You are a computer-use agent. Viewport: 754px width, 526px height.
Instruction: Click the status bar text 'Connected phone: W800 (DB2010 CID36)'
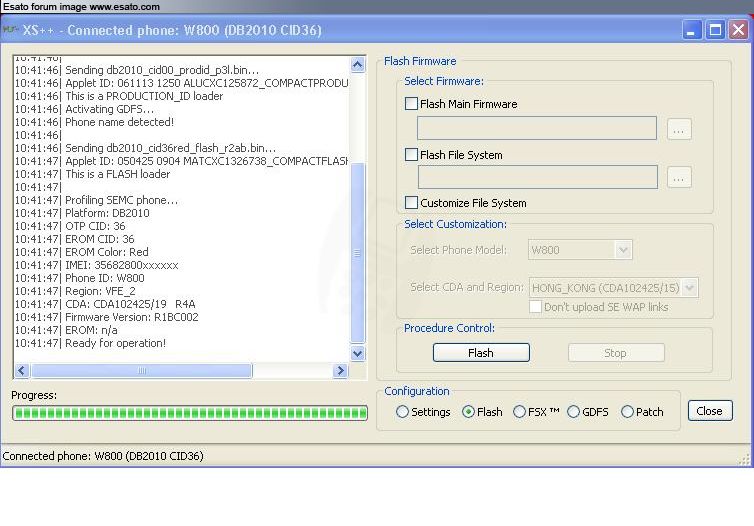tap(103, 456)
